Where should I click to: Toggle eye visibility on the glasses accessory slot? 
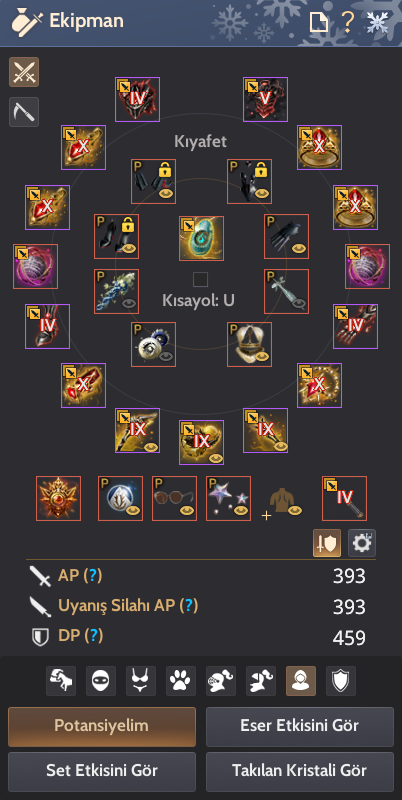[x=186, y=511]
